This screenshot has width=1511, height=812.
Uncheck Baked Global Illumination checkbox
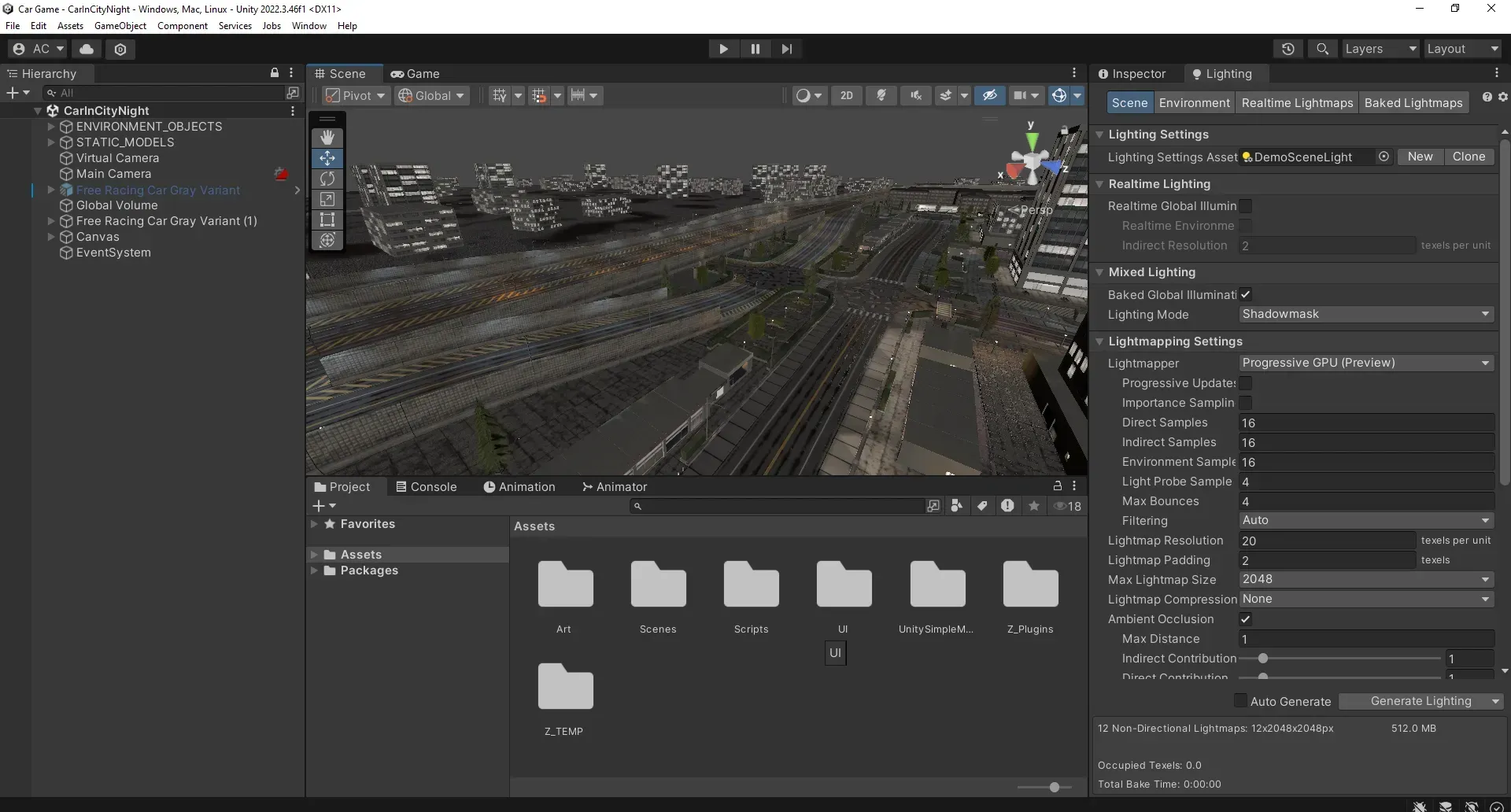click(1246, 294)
